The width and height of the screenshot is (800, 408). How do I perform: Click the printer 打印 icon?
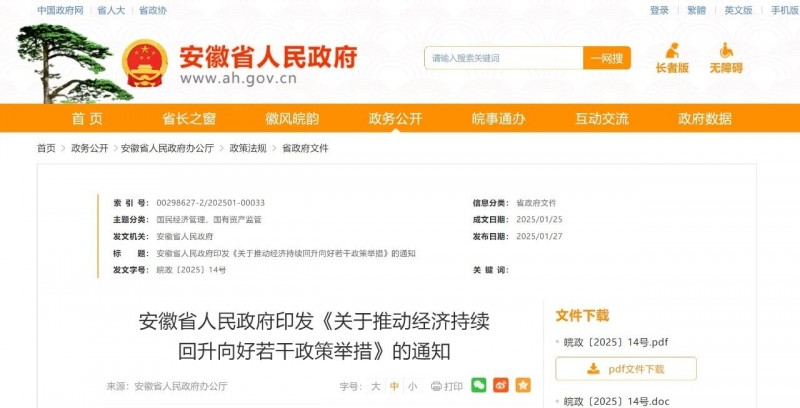point(436,386)
